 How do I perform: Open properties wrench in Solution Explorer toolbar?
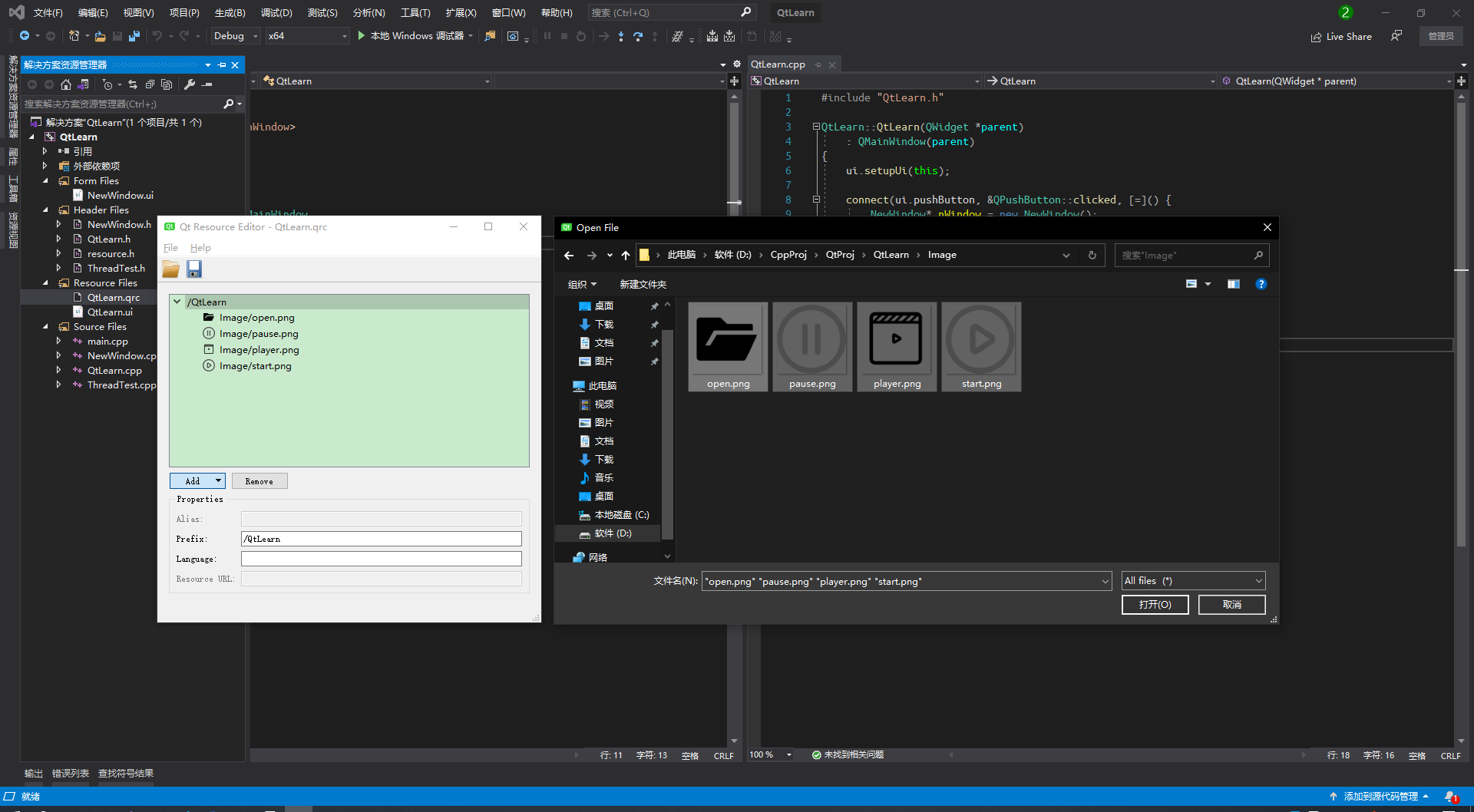coord(190,84)
